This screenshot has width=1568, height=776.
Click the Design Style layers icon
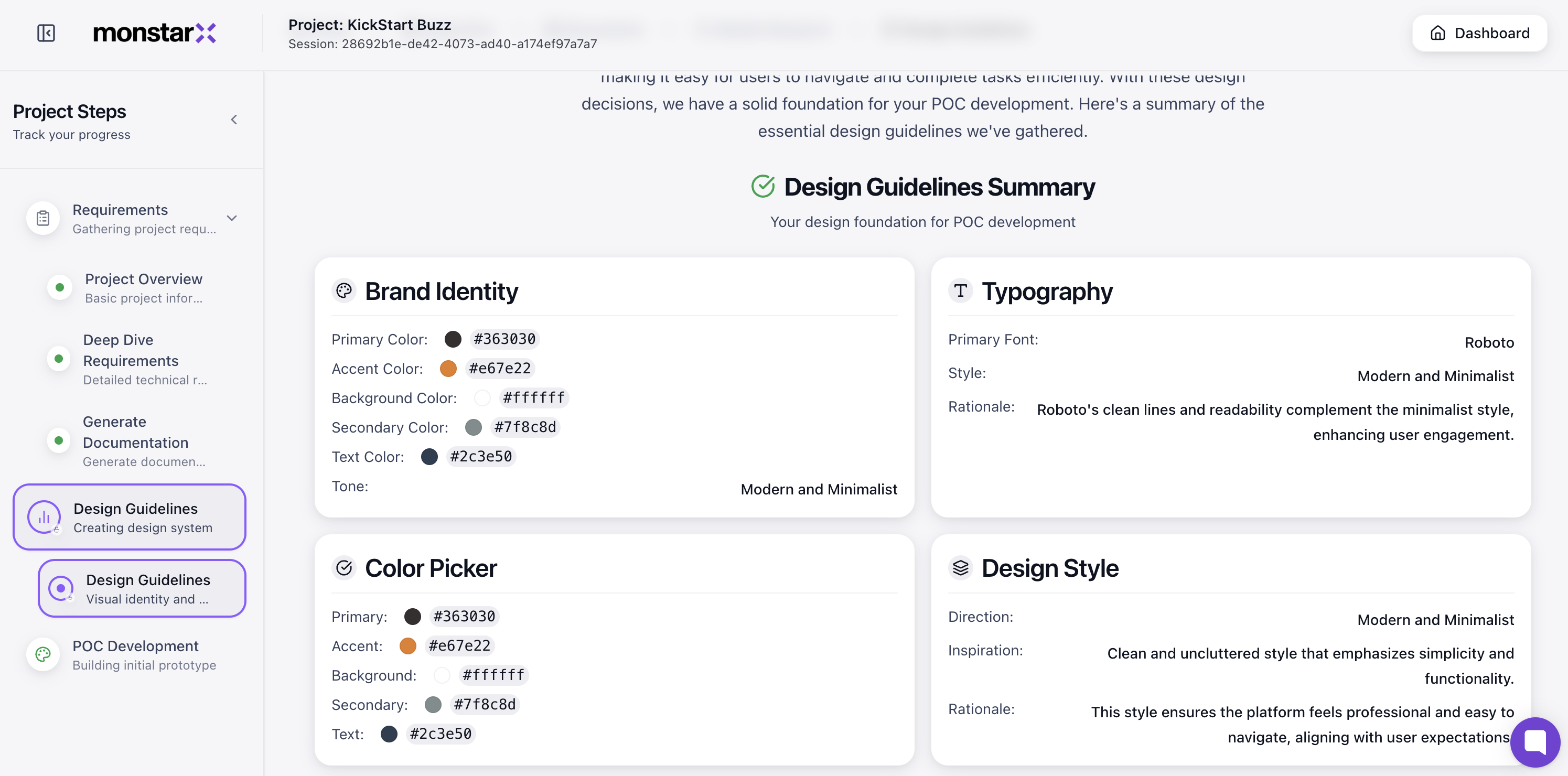(961, 567)
